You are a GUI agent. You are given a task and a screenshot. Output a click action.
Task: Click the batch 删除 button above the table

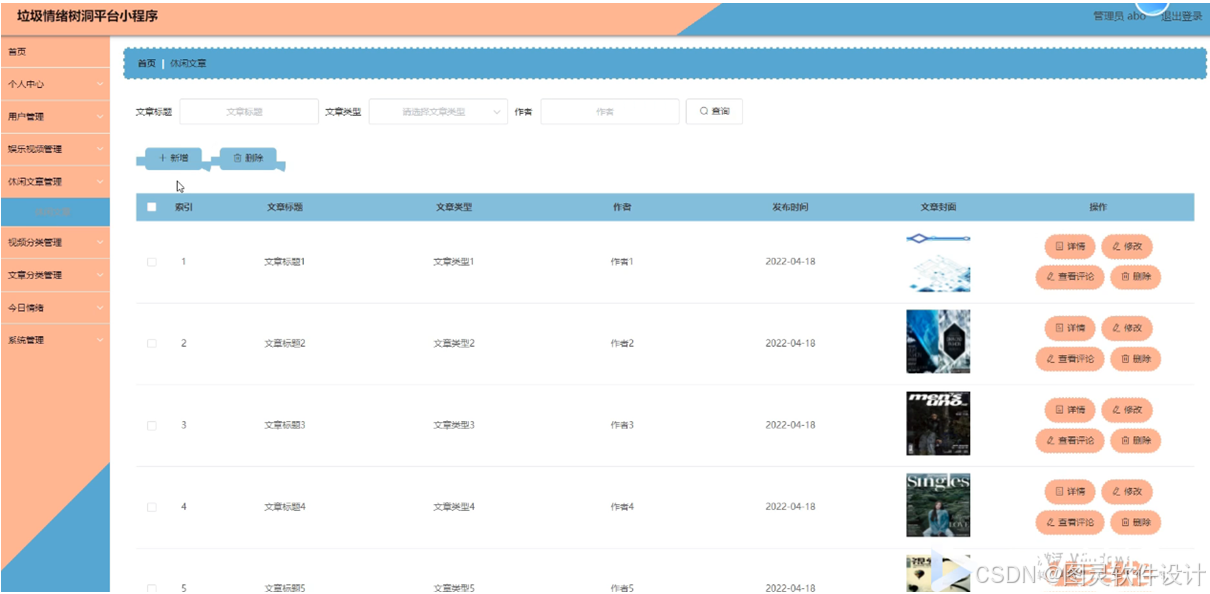pyautogui.click(x=248, y=158)
